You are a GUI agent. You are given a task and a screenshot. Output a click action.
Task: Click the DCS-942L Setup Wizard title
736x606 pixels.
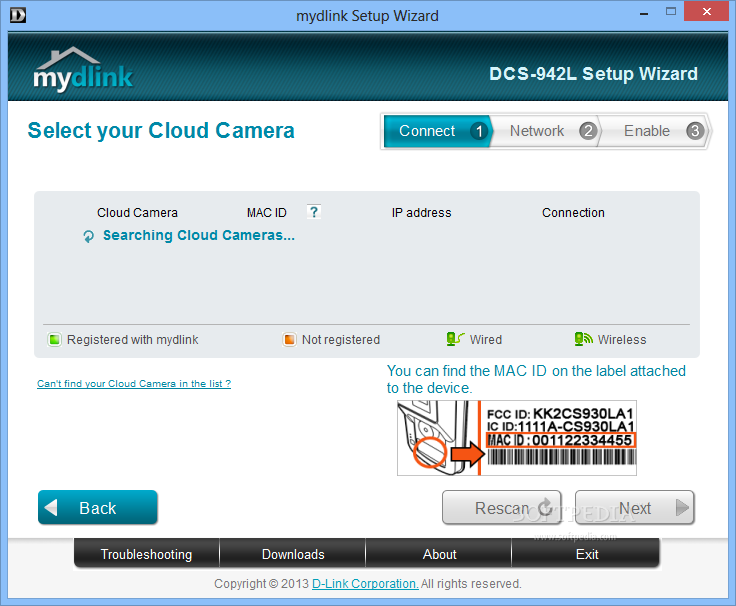593,74
